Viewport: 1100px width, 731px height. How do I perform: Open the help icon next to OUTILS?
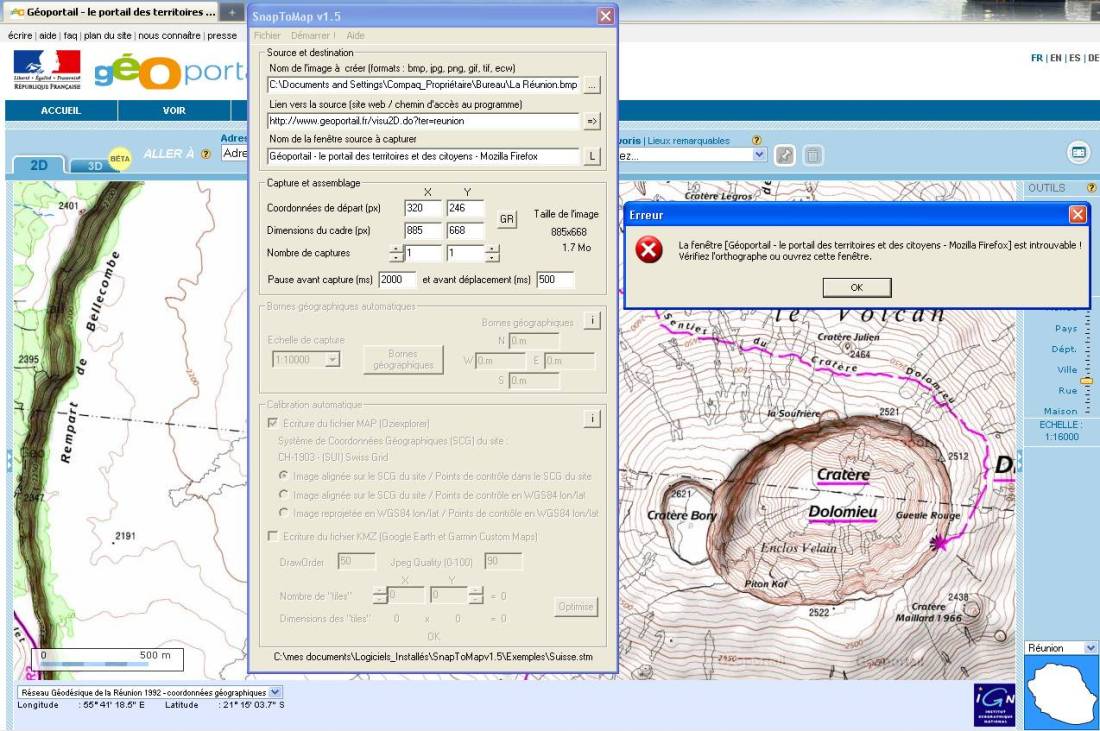[x=1091, y=188]
